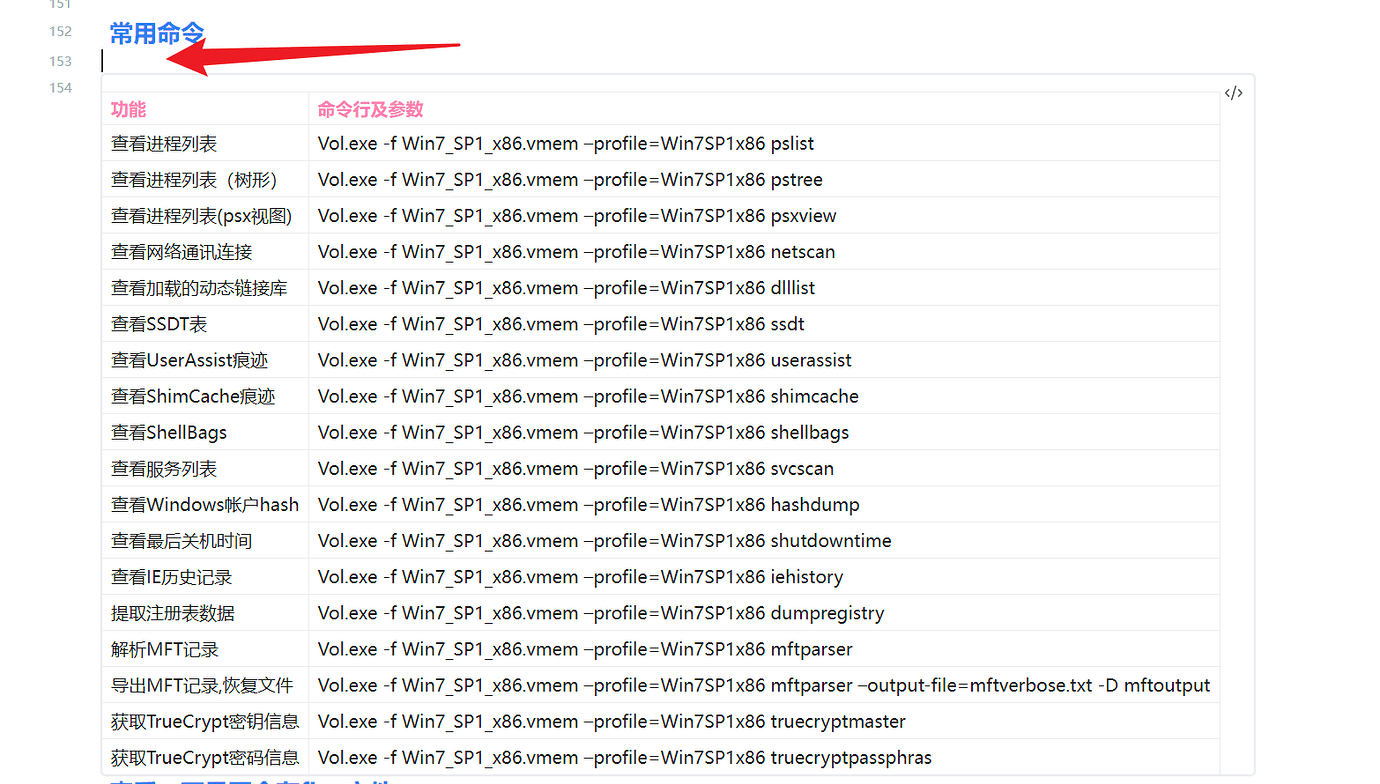Click the command ending in dumpregistry
This screenshot has height=784, width=1380.
click(601, 612)
